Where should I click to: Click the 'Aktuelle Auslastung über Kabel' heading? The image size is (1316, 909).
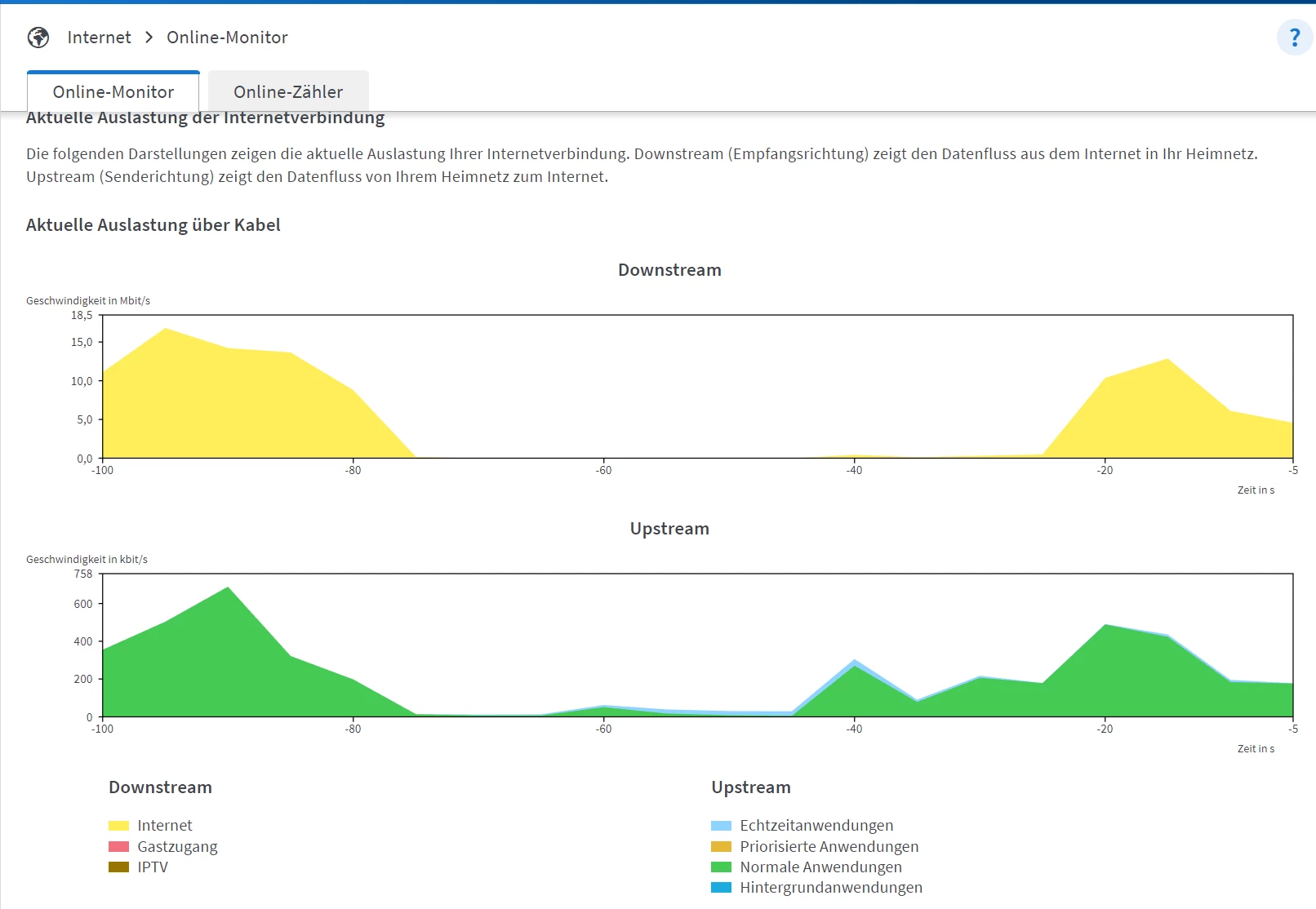point(153,225)
